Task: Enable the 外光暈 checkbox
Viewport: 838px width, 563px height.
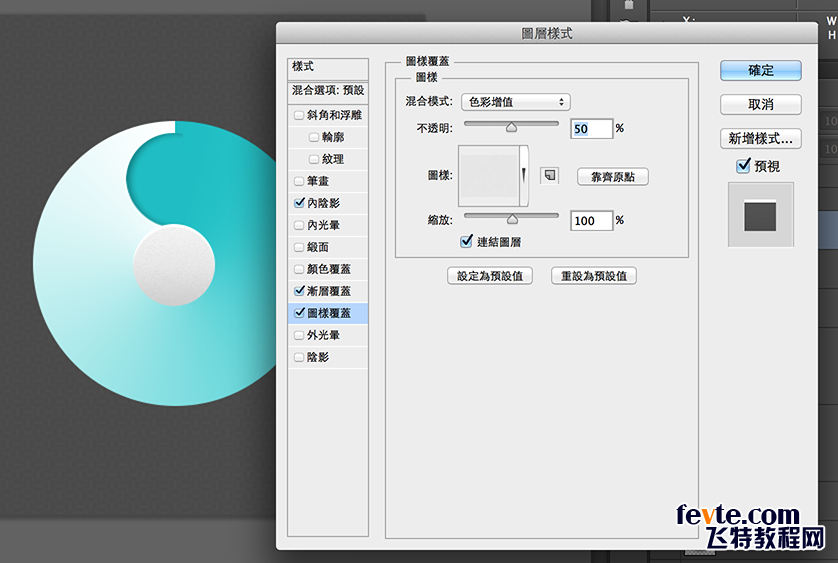Action: pyautogui.click(x=299, y=335)
